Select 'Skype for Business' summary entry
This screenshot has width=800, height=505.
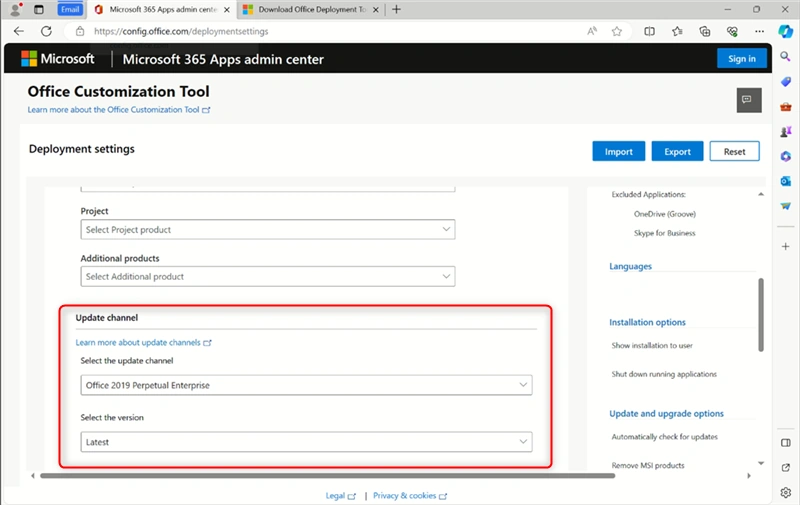664,233
